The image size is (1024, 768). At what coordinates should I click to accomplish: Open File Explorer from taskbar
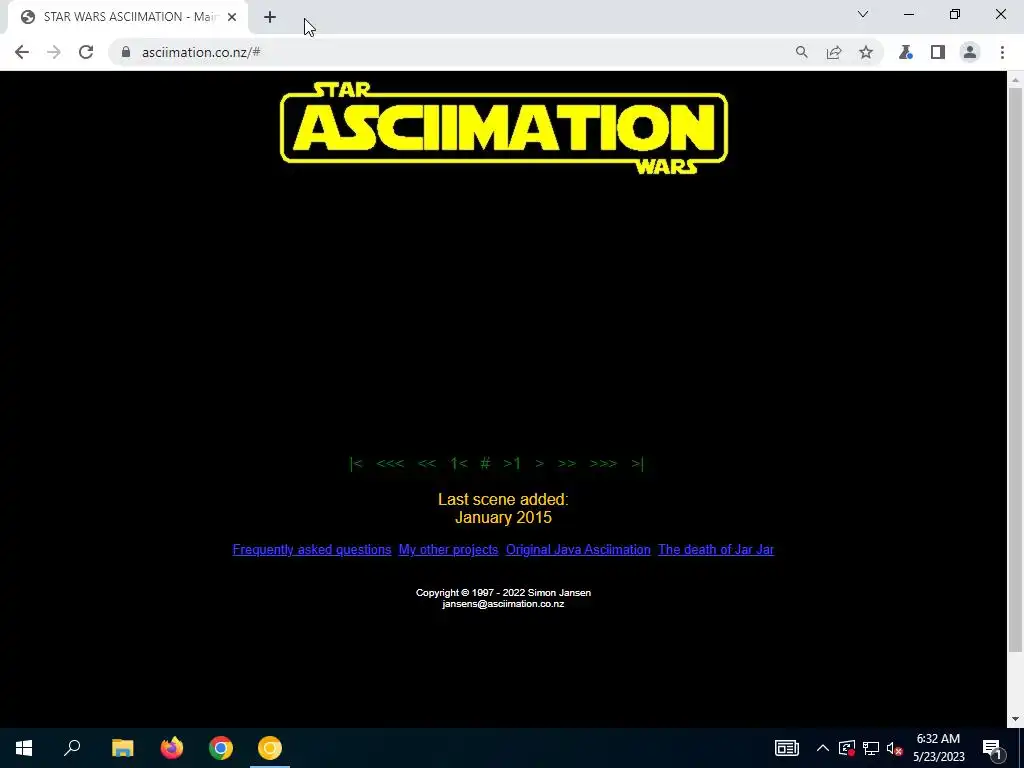122,748
